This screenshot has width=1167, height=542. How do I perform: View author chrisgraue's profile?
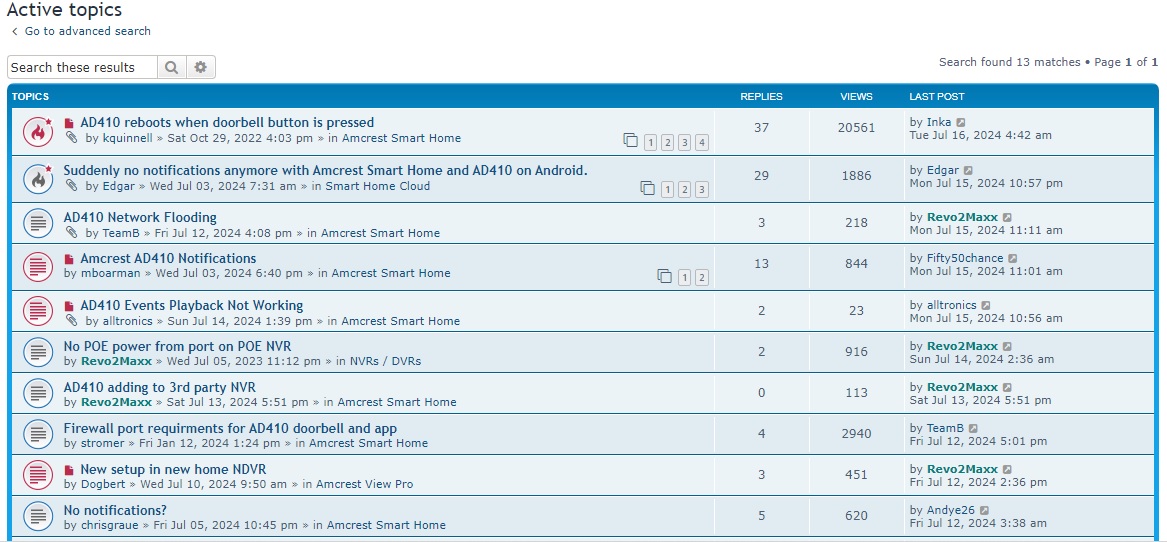(x=109, y=525)
